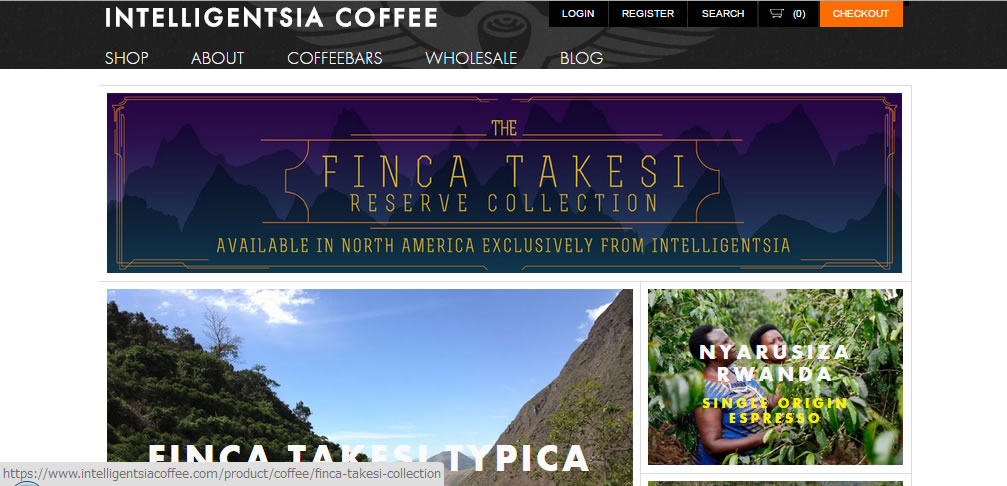The image size is (1007, 486).
Task: Click the orange Checkout button
Action: pos(861,13)
